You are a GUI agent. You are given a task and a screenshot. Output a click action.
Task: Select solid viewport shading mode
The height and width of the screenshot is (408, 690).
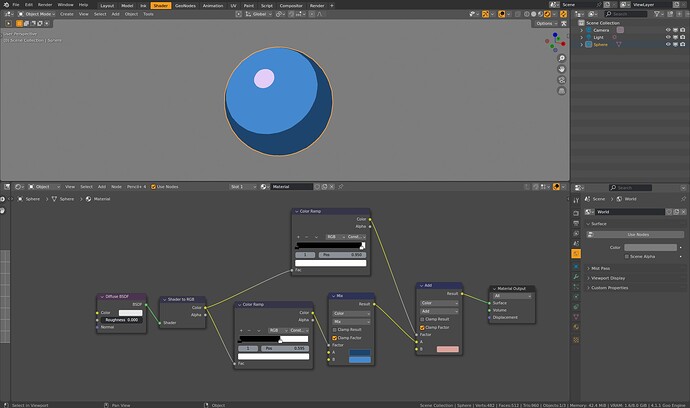coord(533,14)
